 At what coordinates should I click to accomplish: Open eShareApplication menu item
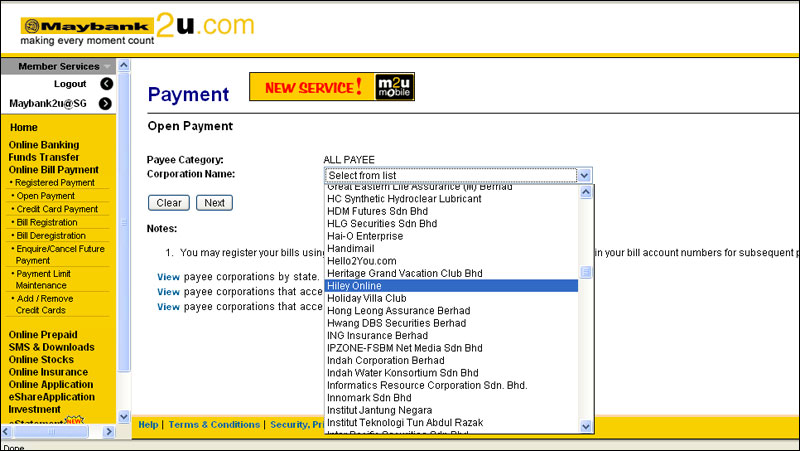click(x=52, y=397)
